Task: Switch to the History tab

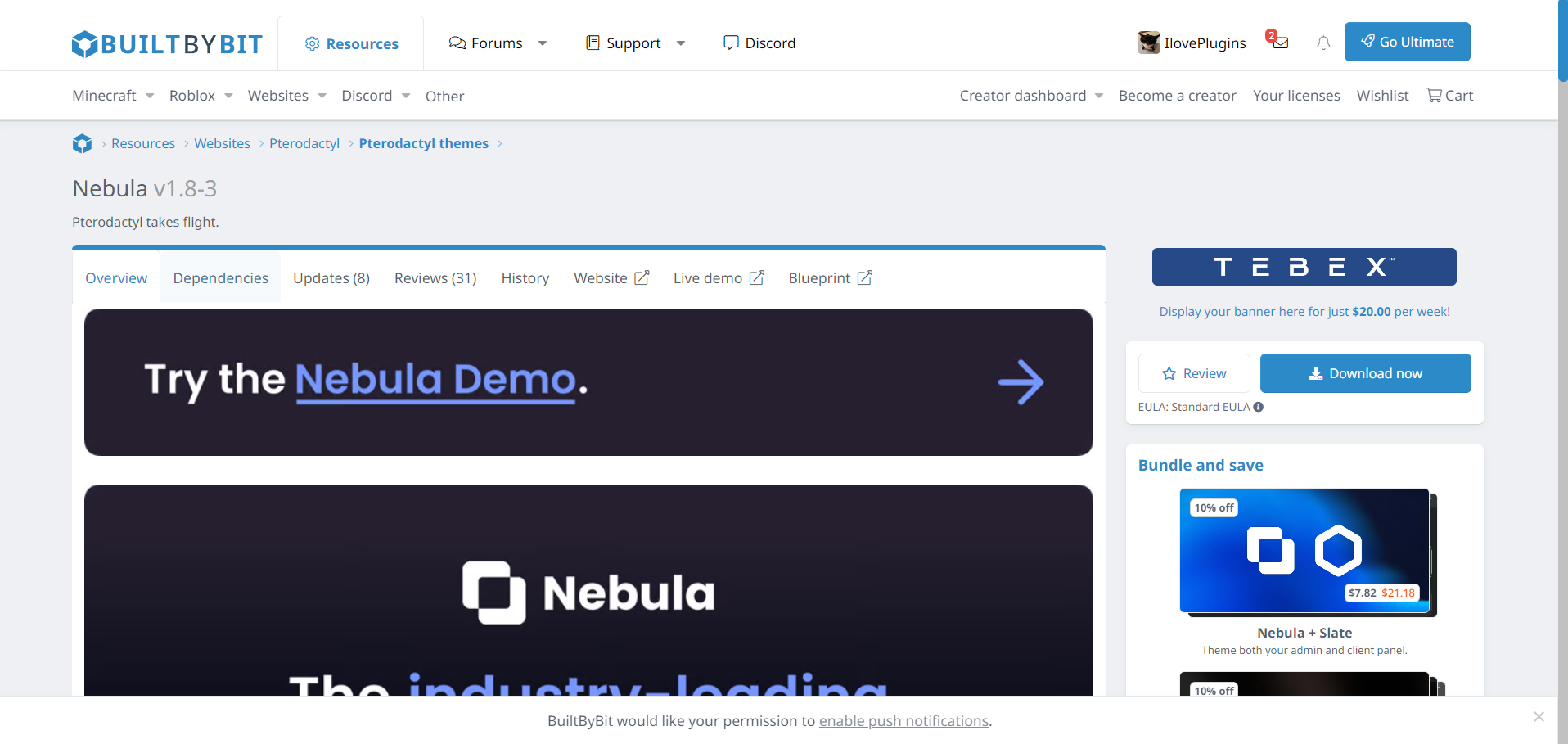Action: (525, 278)
